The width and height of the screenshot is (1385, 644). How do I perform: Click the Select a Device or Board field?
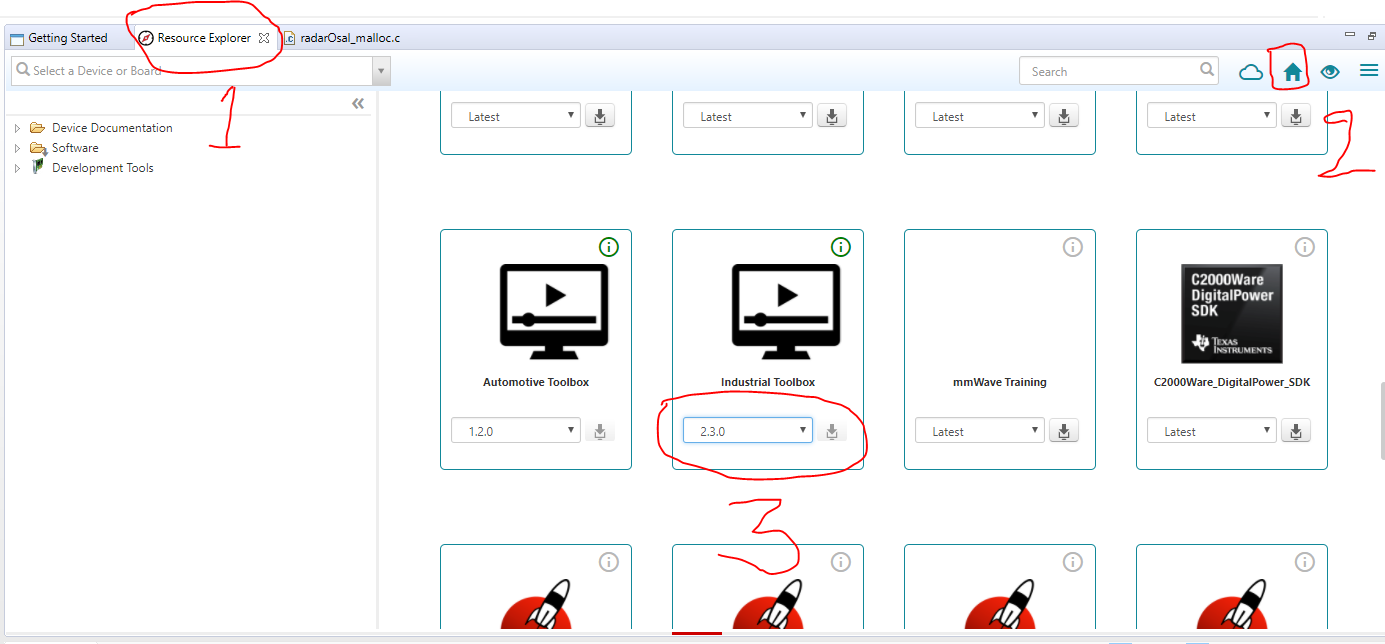point(191,71)
